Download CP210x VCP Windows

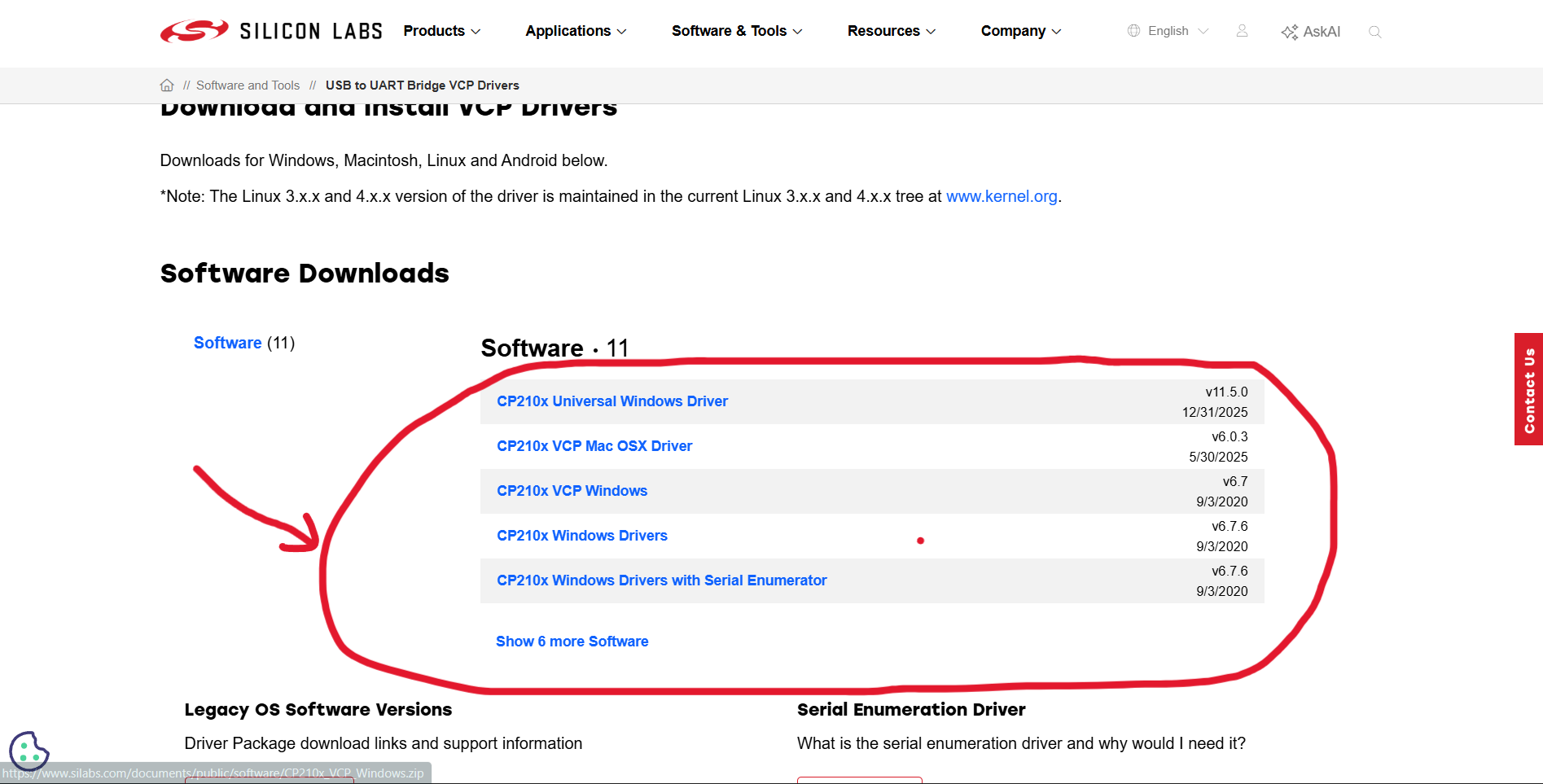(x=572, y=491)
